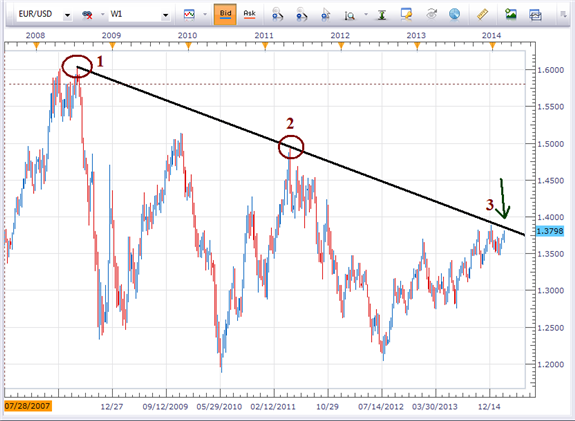Toggle the Ask price display
The image size is (575, 421).
(249, 14)
